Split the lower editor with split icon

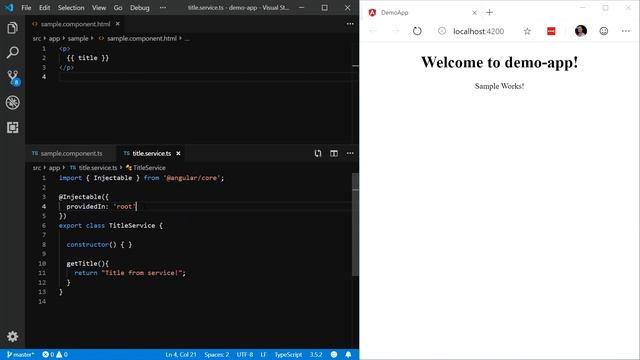pyautogui.click(x=334, y=153)
